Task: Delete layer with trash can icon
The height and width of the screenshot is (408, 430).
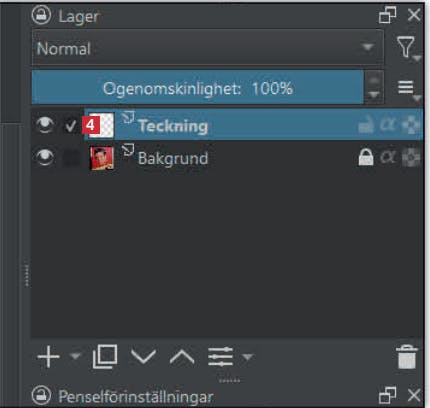Action: [x=407, y=357]
